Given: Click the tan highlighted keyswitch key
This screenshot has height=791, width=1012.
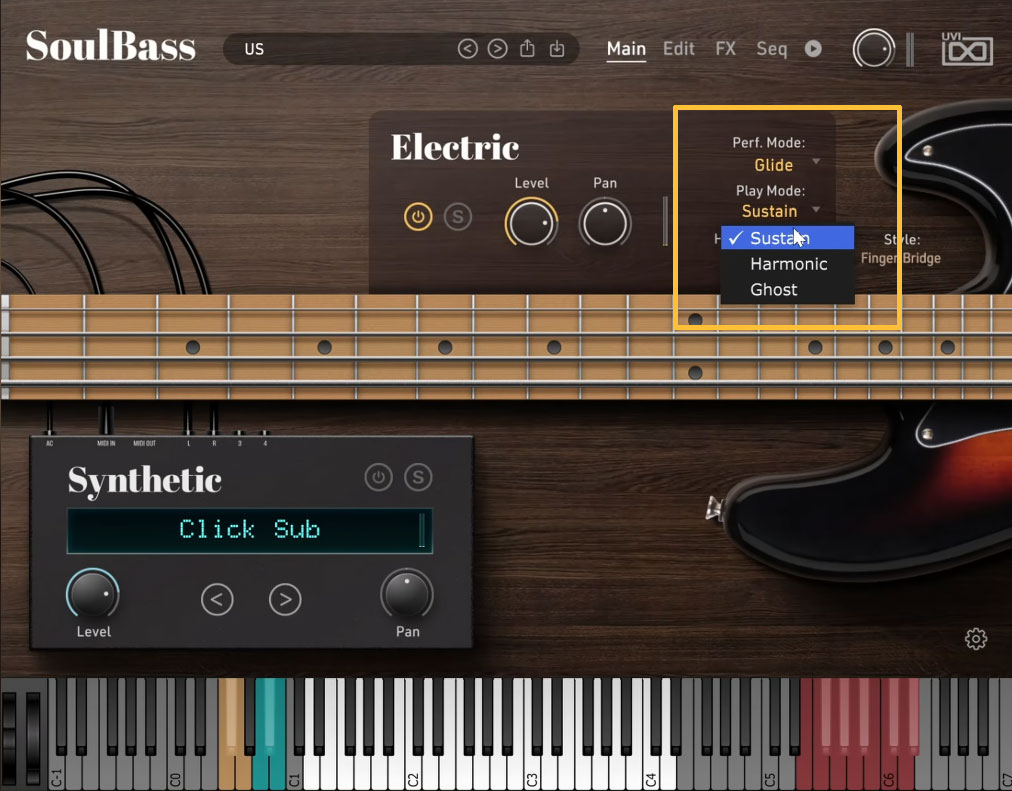Looking at the screenshot, I should [x=235, y=733].
